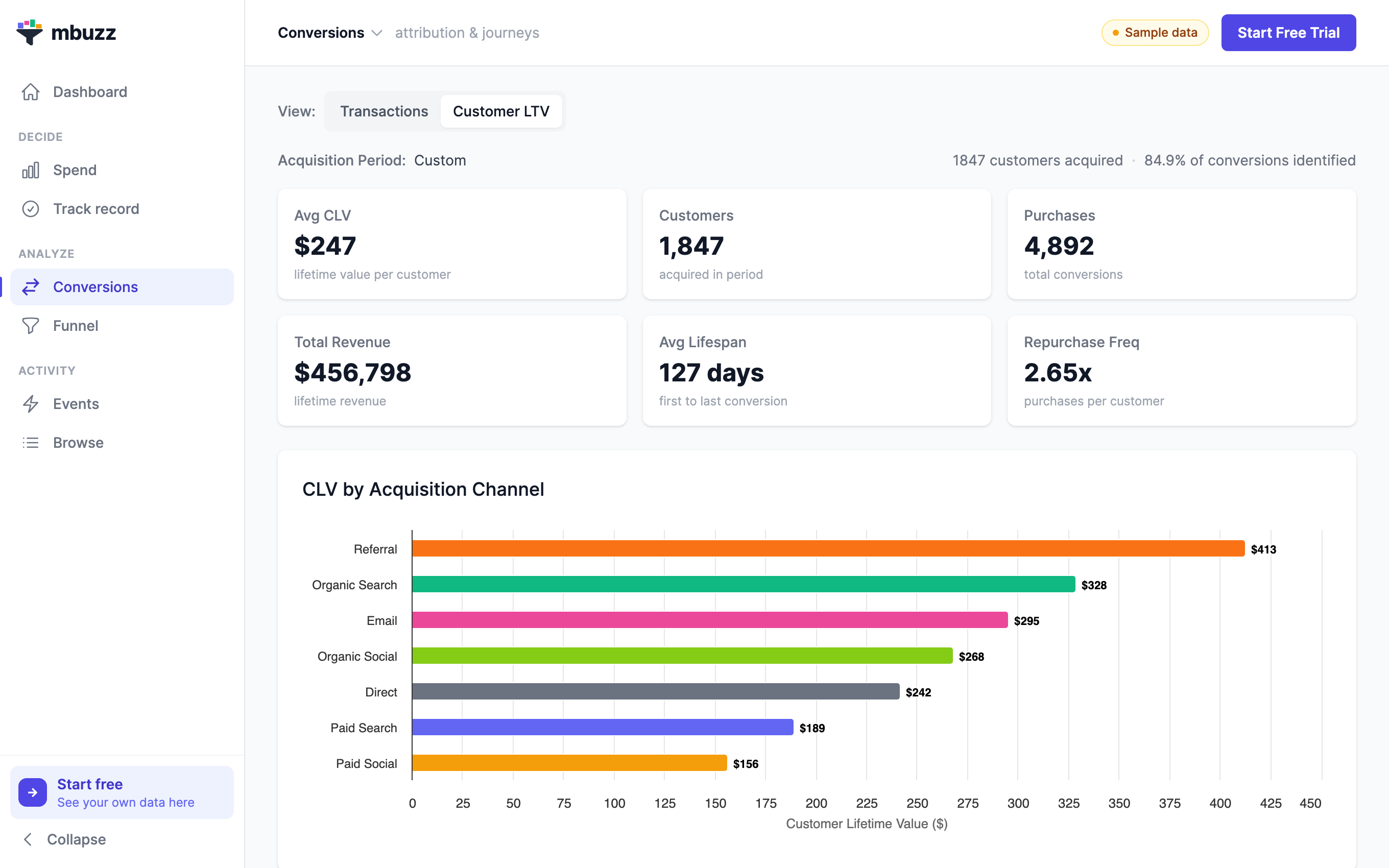
Task: Click the Paid Social axis label
Action: 367,763
